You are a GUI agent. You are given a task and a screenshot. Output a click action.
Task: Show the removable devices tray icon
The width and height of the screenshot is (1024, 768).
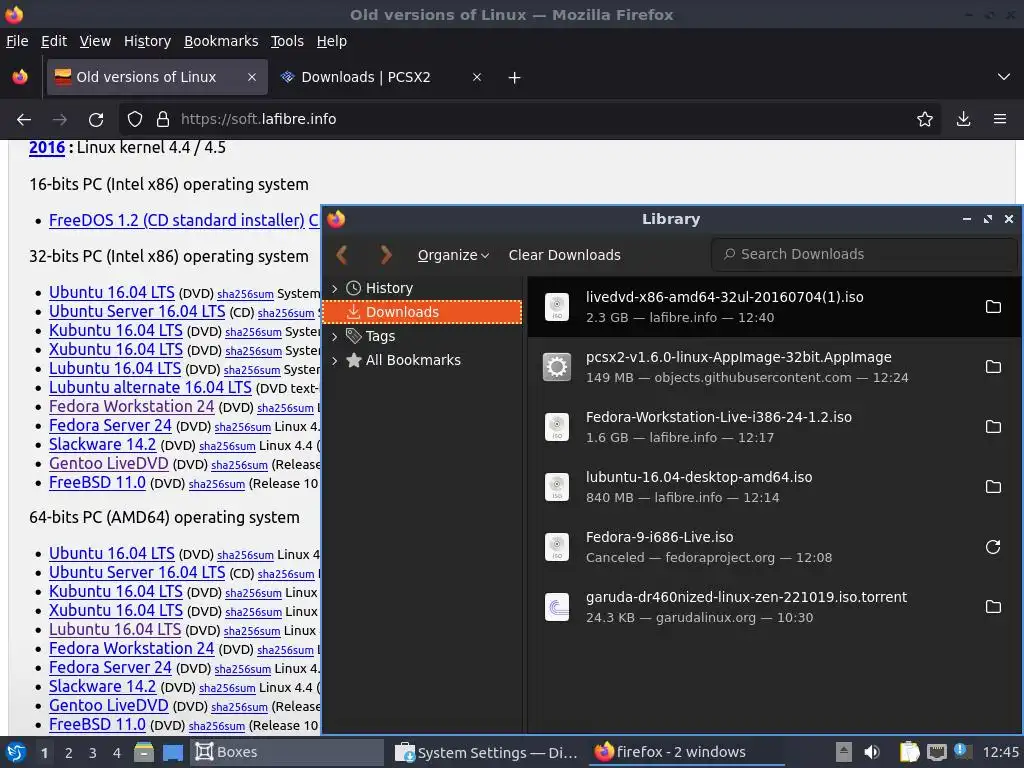[x=844, y=752]
